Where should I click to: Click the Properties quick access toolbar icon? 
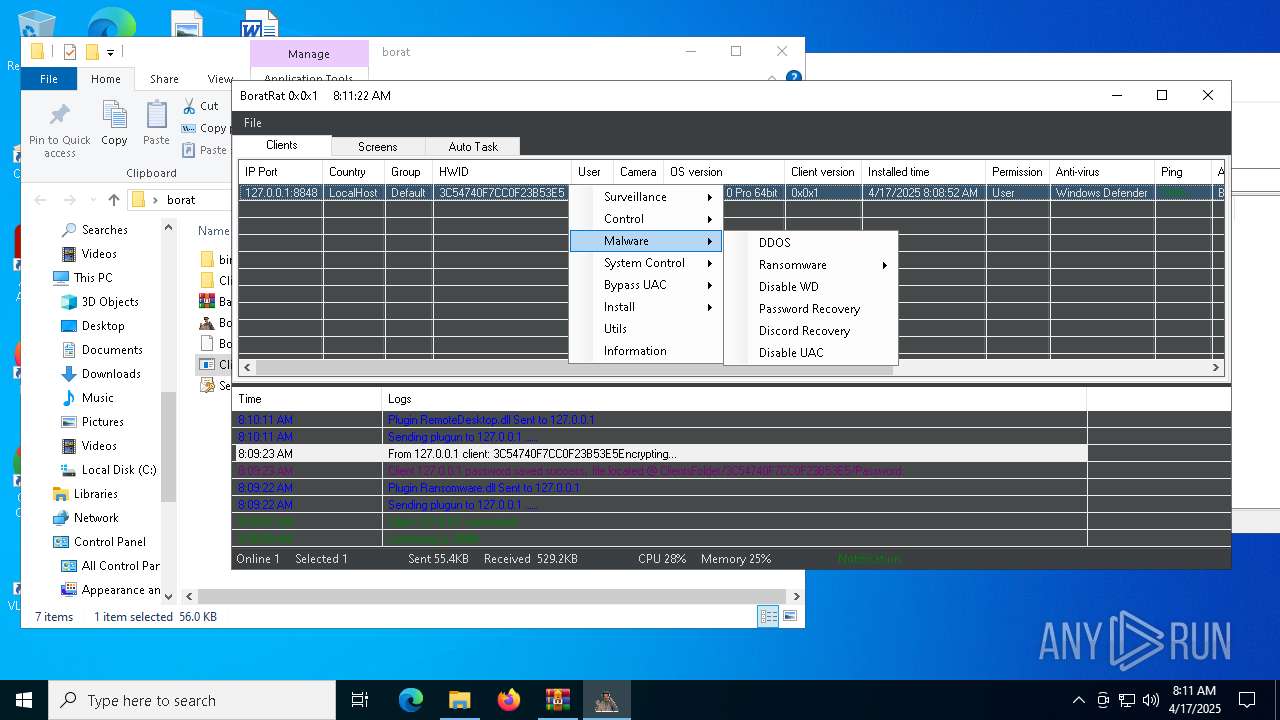[69, 52]
